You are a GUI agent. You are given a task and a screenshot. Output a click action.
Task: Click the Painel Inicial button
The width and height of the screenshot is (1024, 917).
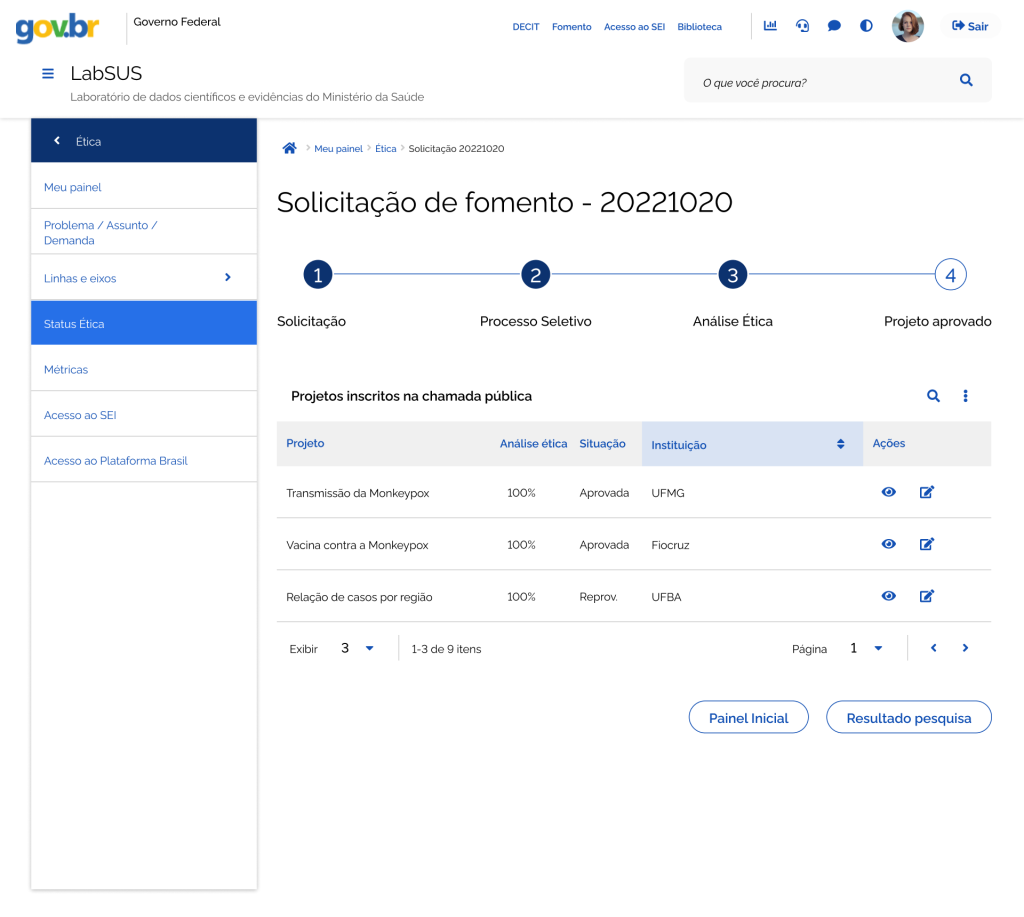coord(748,718)
